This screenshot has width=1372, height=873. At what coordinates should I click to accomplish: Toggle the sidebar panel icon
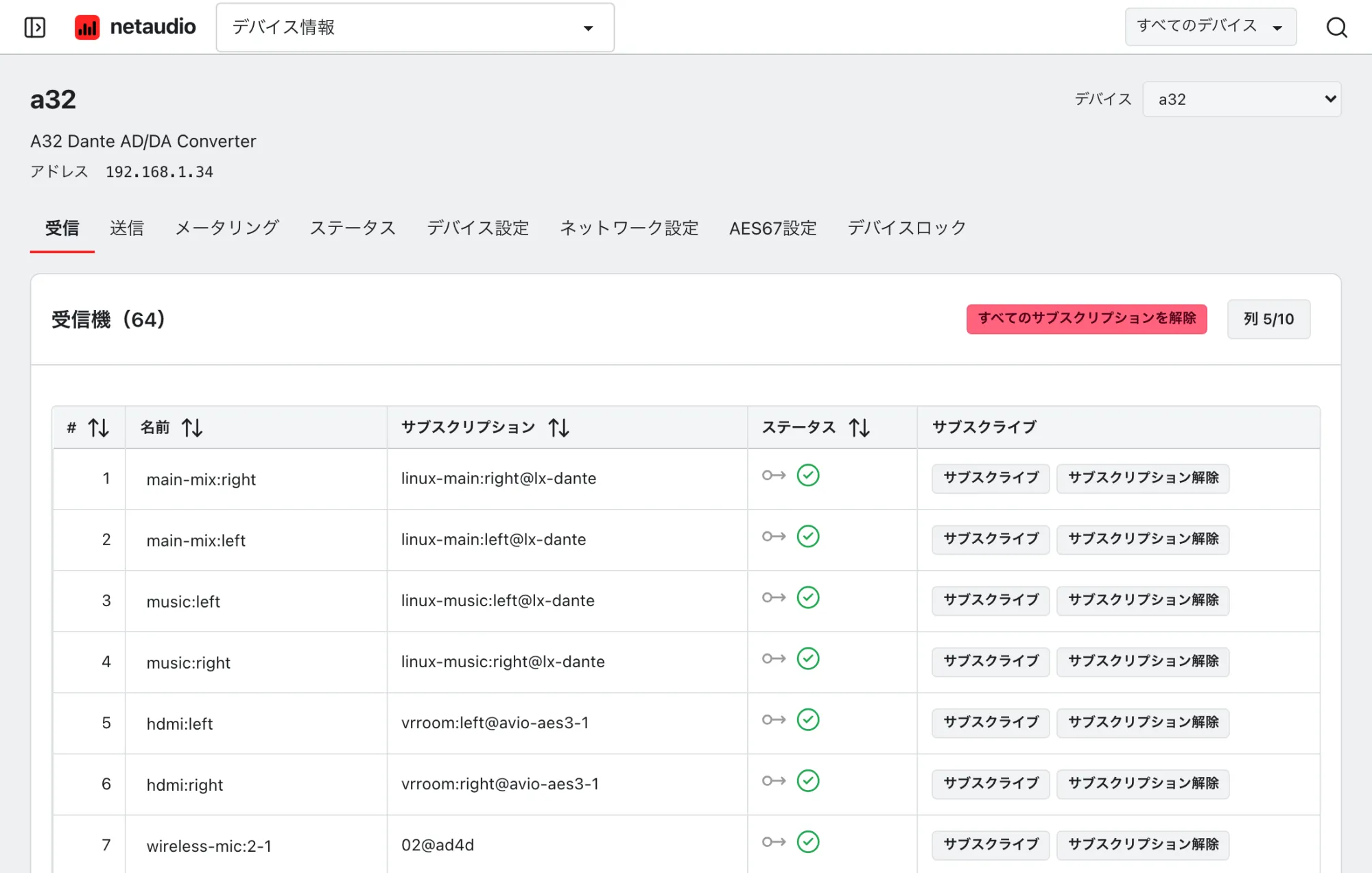(x=35, y=27)
